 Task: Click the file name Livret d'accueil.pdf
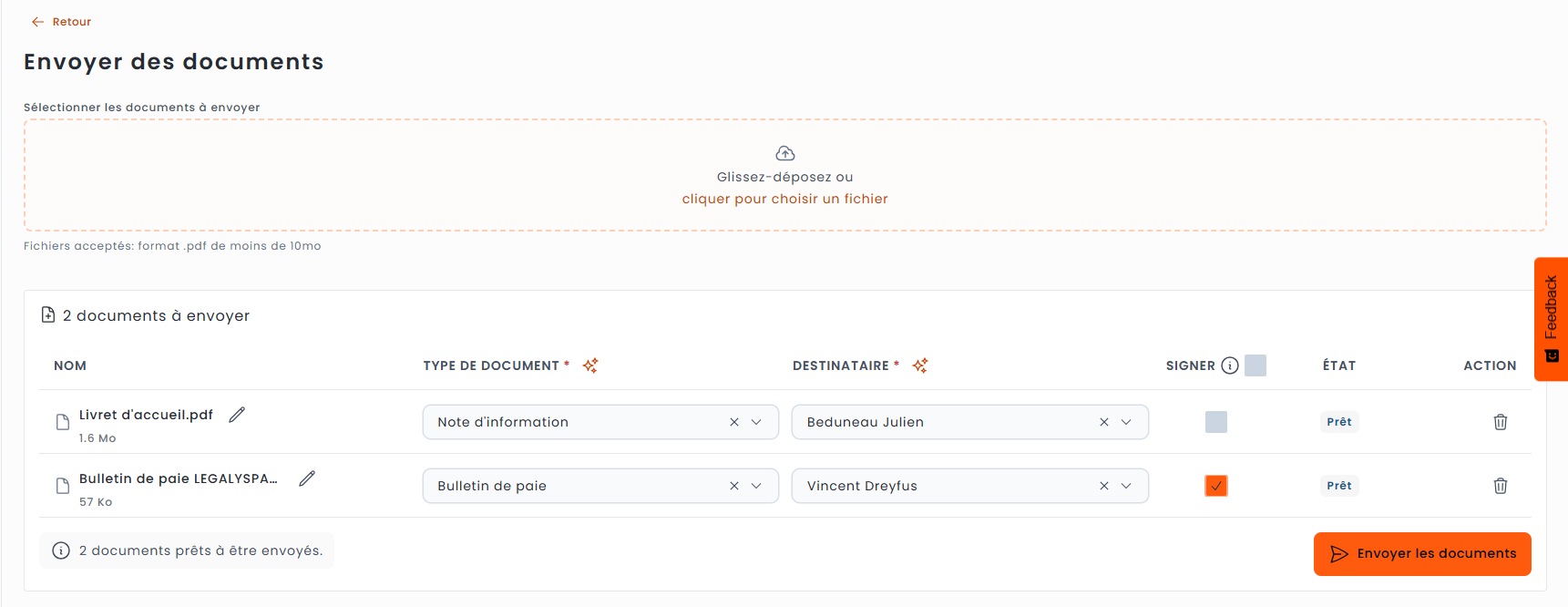(x=146, y=415)
